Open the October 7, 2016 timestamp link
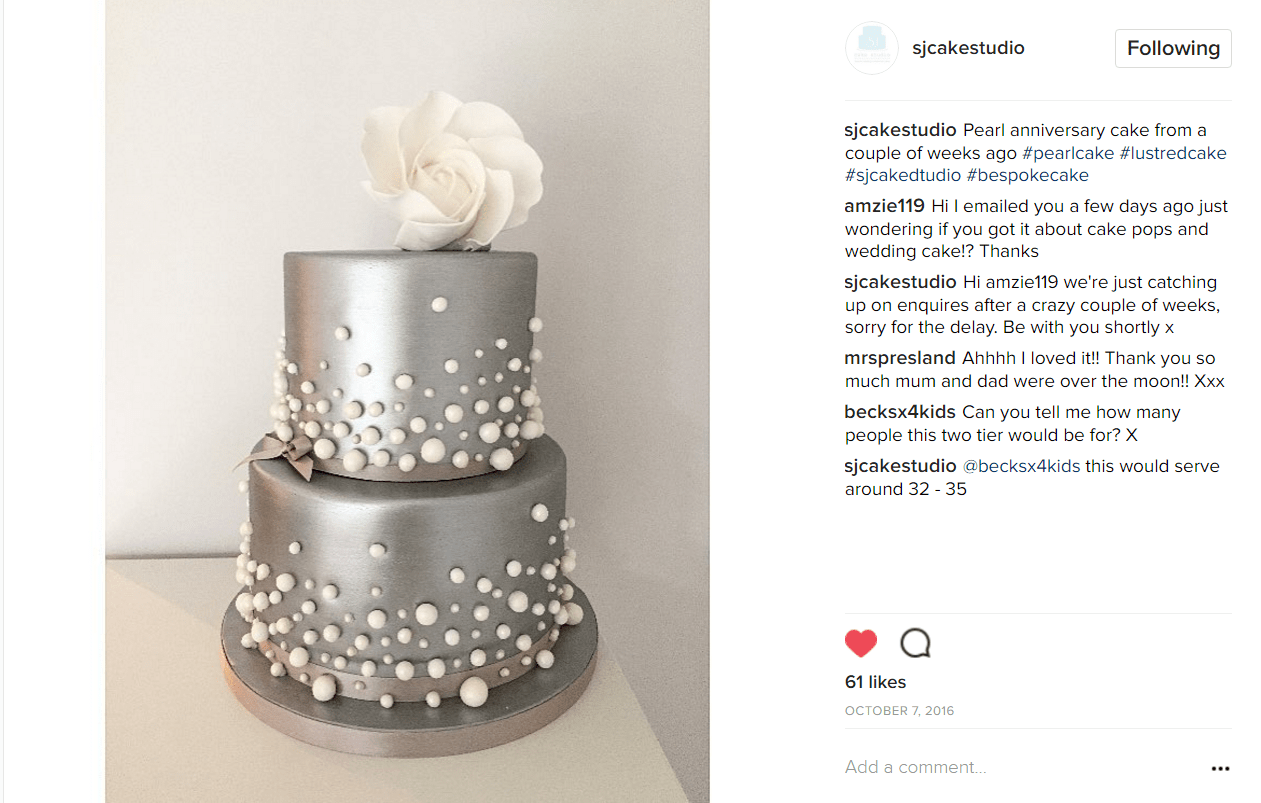1261x803 pixels. [x=899, y=711]
